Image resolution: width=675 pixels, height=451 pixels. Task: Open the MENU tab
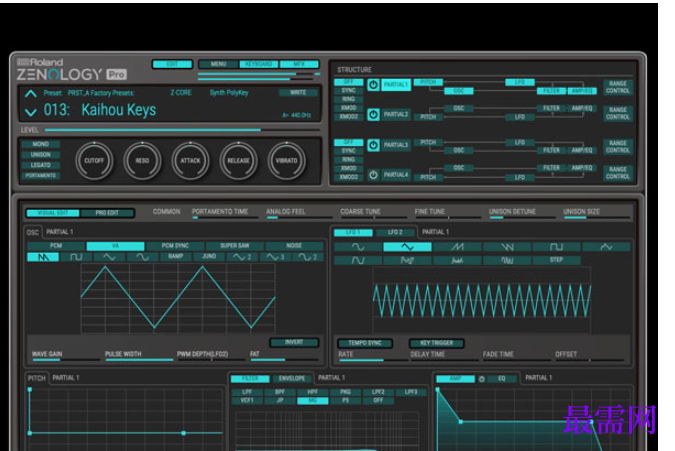click(x=218, y=64)
